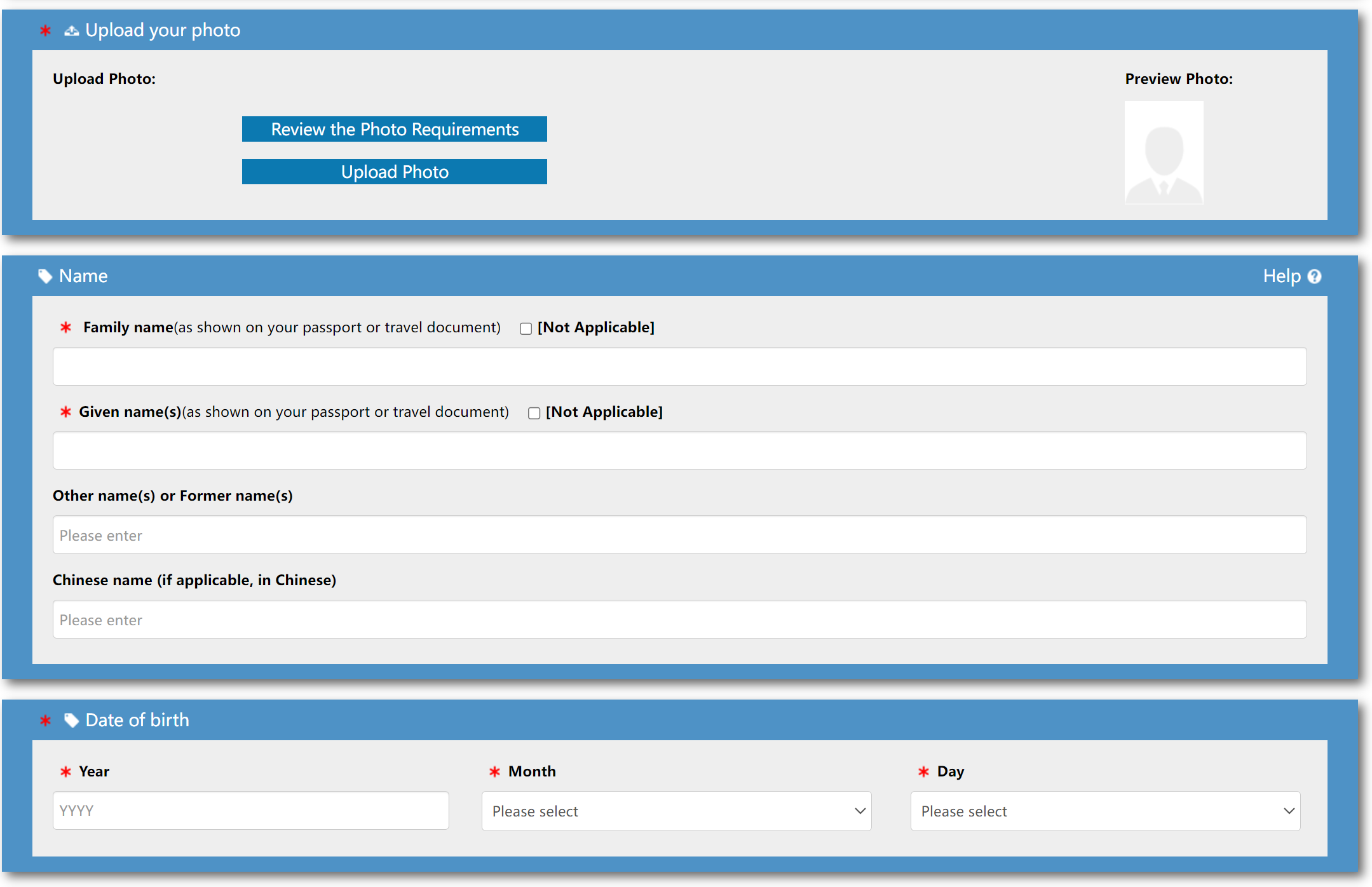1372x887 pixels.
Task: Click the Help question mark icon
Action: point(1315,276)
